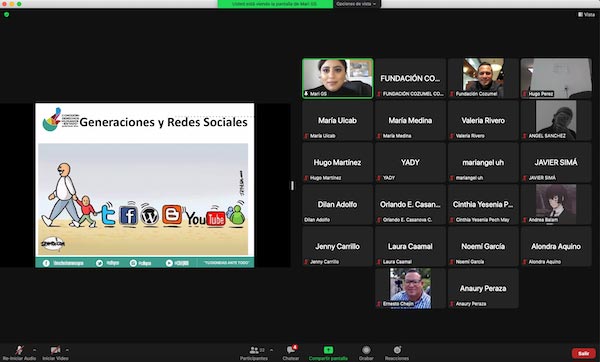600x362 pixels.
Task: Click the Vista layout icon at top right
Action: pos(586,15)
